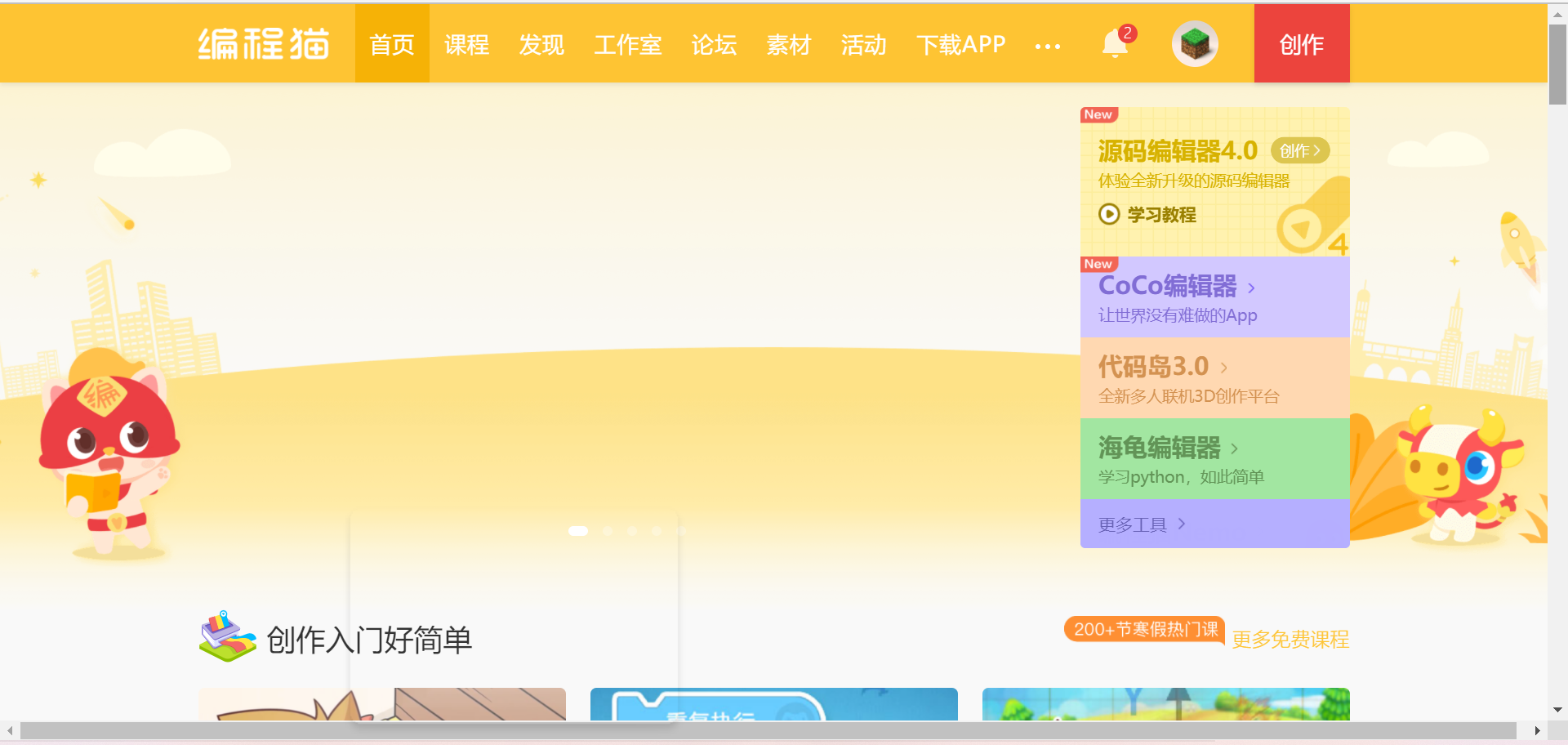Open the notification bell
This screenshot has height=745, width=1568.
click(x=1116, y=42)
